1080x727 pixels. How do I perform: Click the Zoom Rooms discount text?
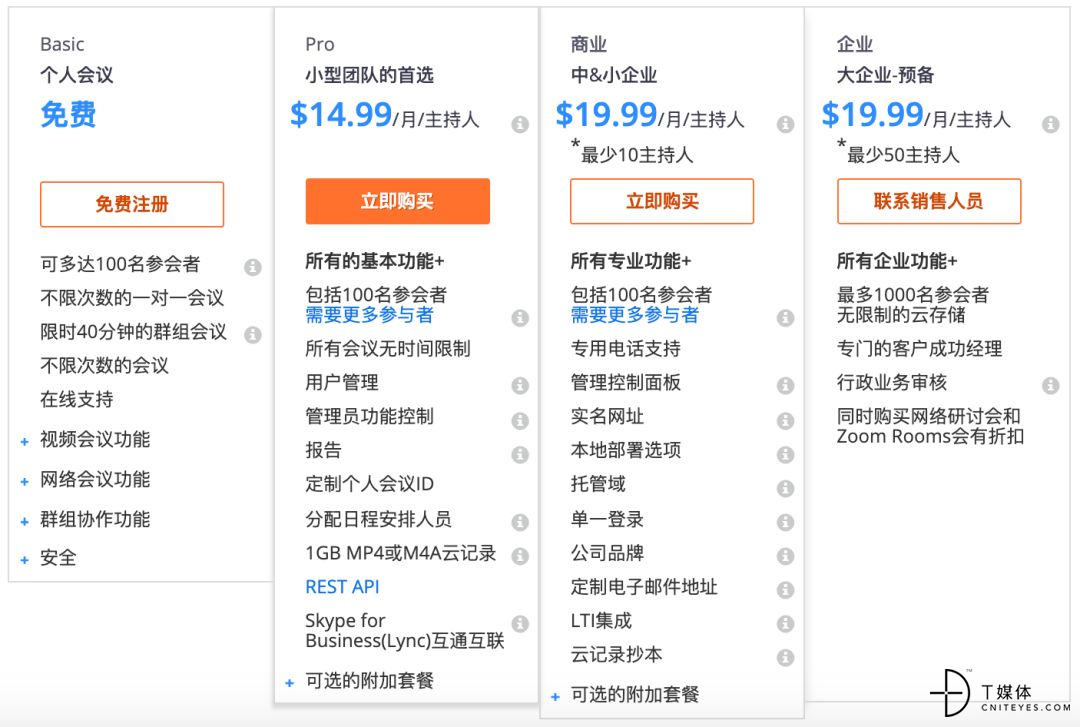931,427
